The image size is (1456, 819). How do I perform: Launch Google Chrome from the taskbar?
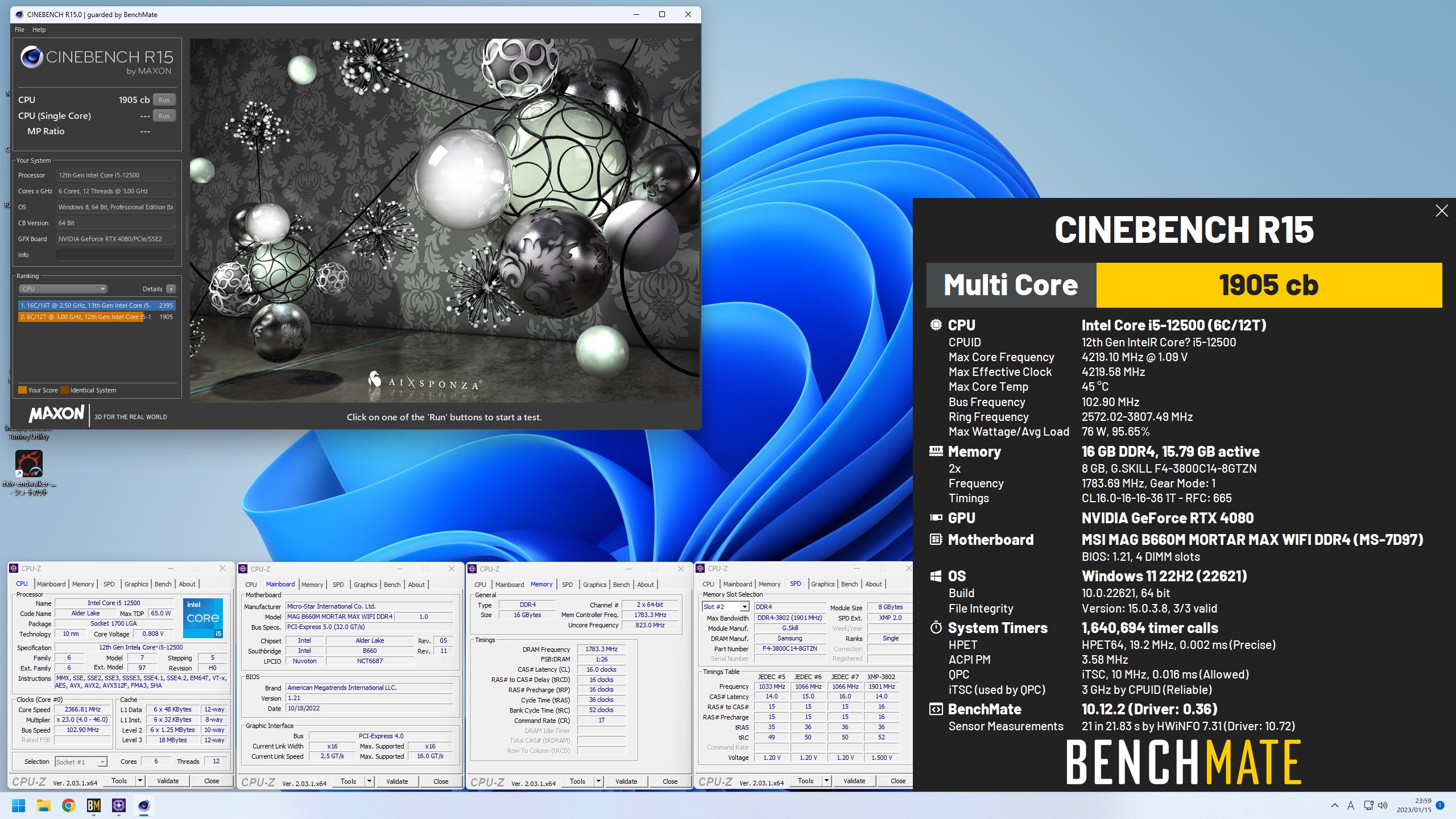click(69, 805)
